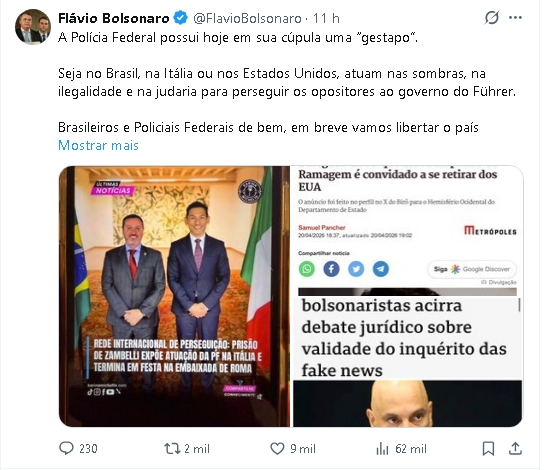This screenshot has height=470, width=557.
Task: Expand the post with Mostrar mais
Action: click(98, 145)
